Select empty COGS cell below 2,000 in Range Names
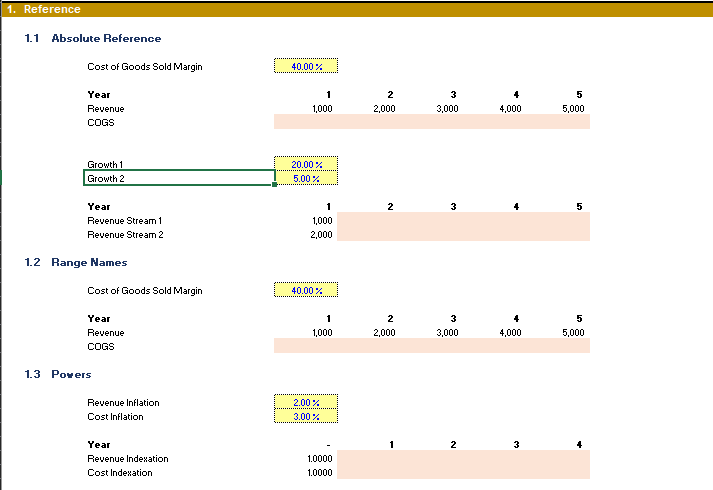 tap(369, 346)
